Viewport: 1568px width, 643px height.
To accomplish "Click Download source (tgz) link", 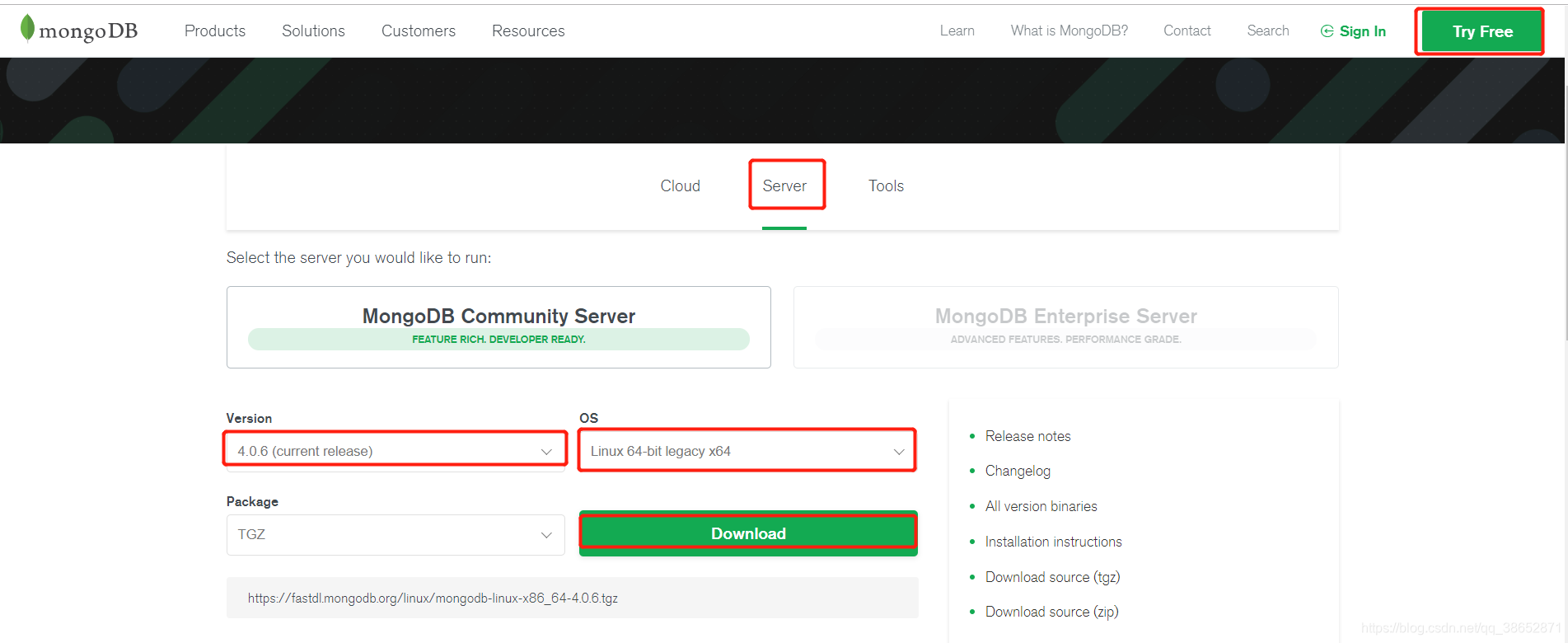I will click(x=1052, y=577).
